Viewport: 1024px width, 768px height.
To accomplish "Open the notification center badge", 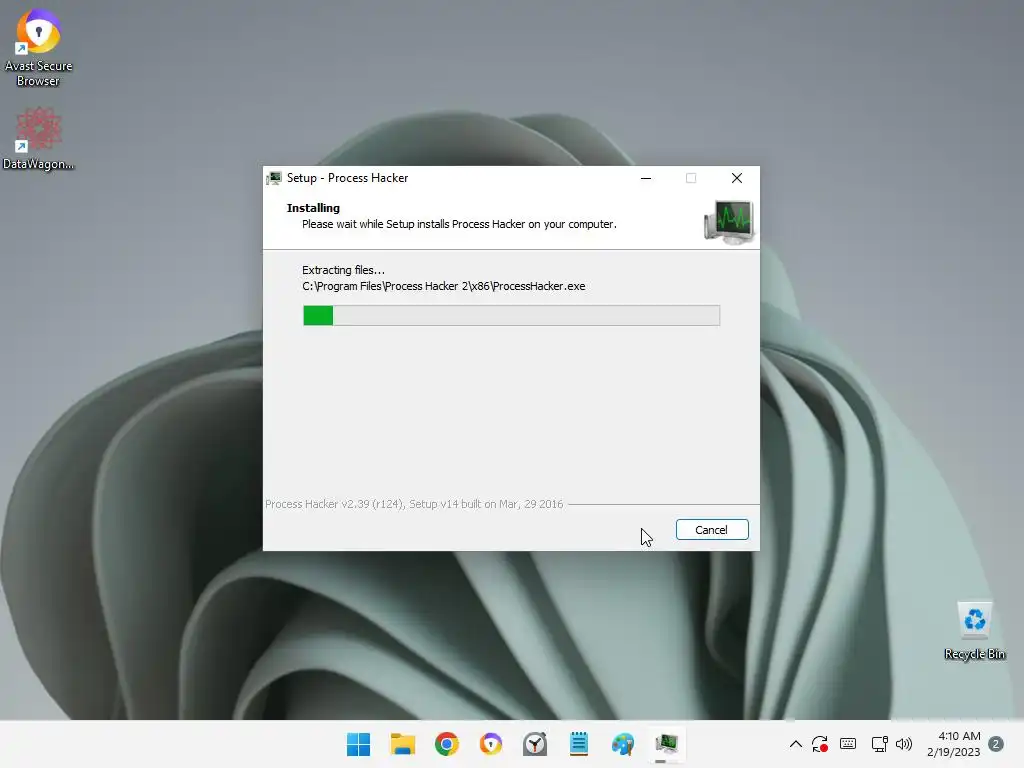I will point(996,744).
